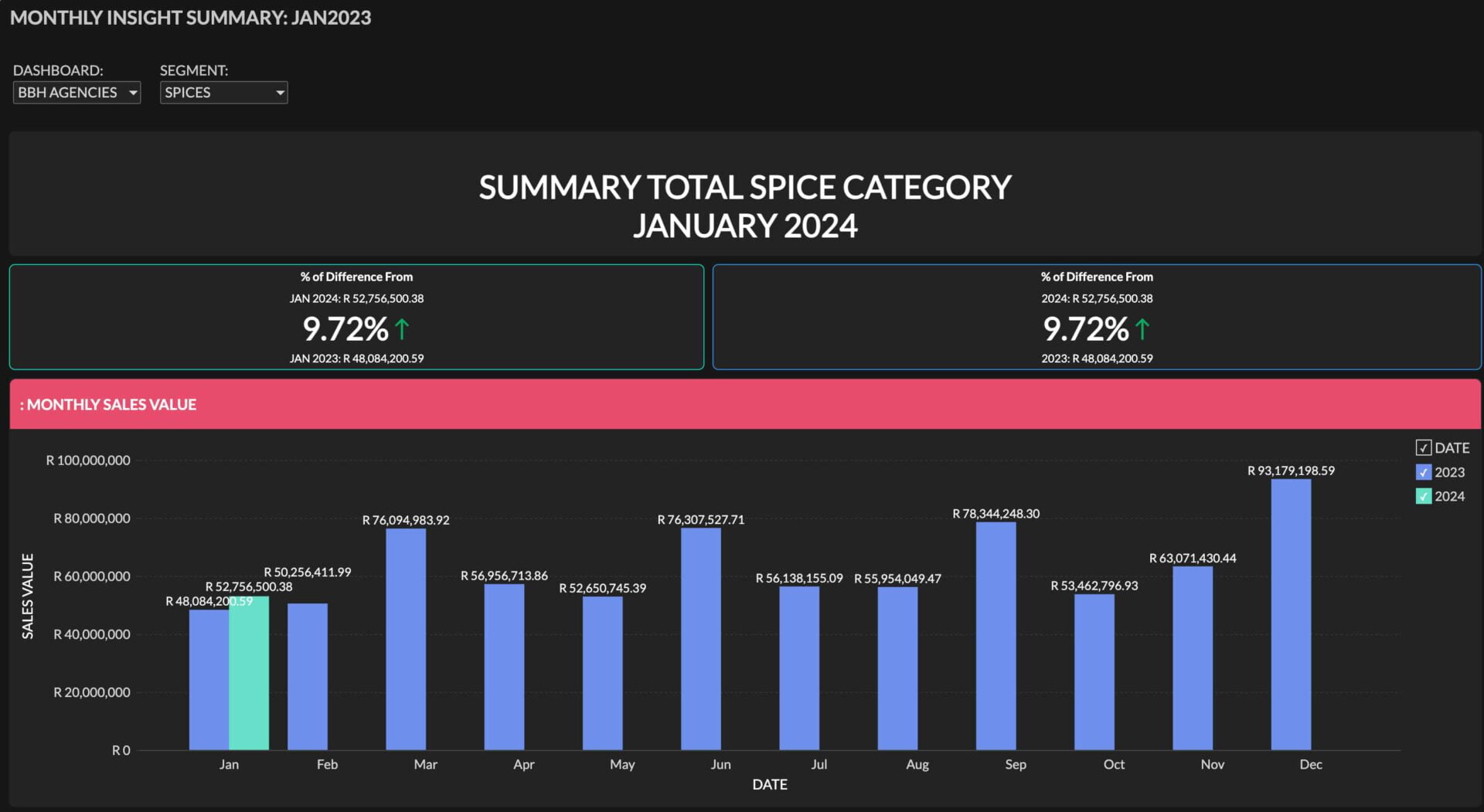This screenshot has width=1484, height=812.
Task: Select the November sales bar
Action: [1192, 658]
